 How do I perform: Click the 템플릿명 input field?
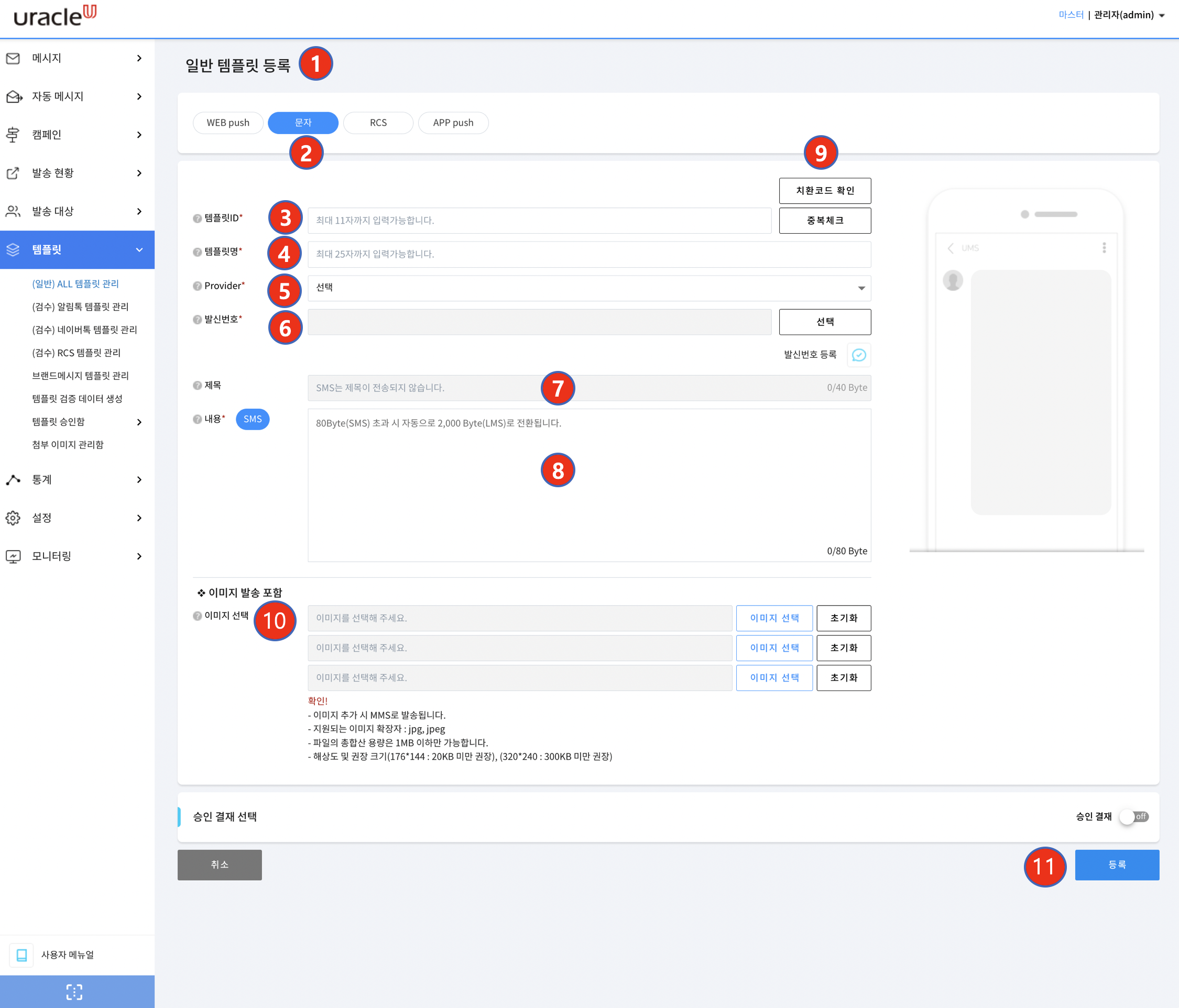tap(589, 254)
